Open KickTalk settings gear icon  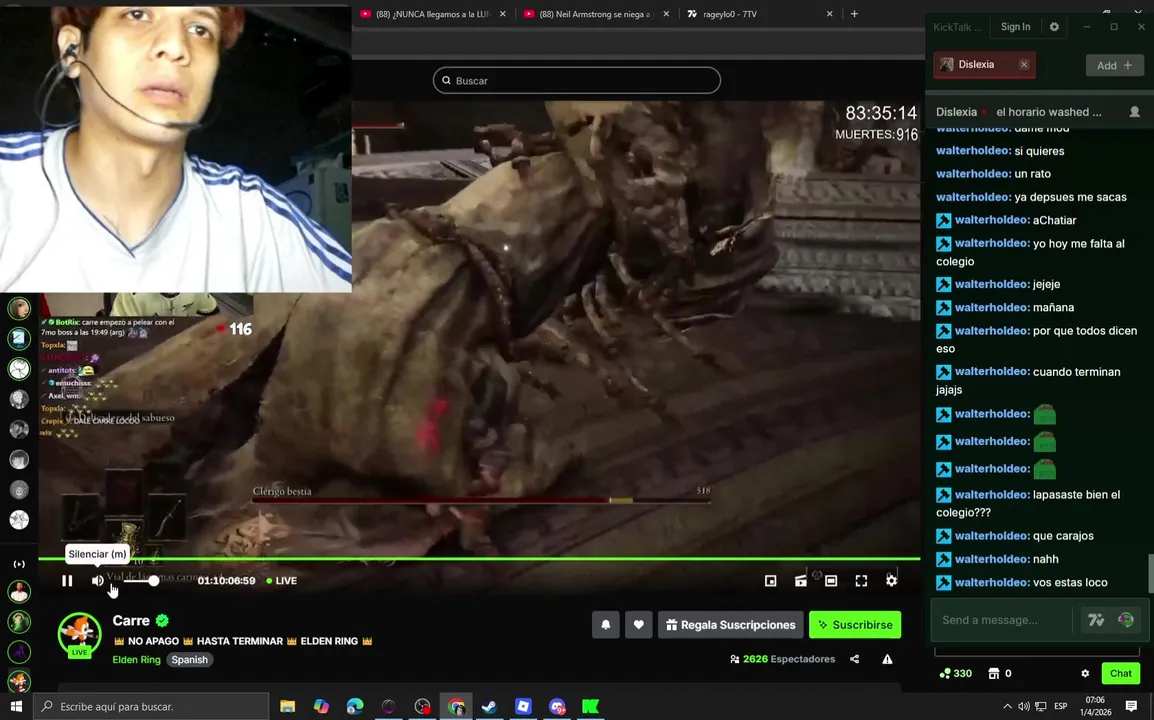[1055, 27]
